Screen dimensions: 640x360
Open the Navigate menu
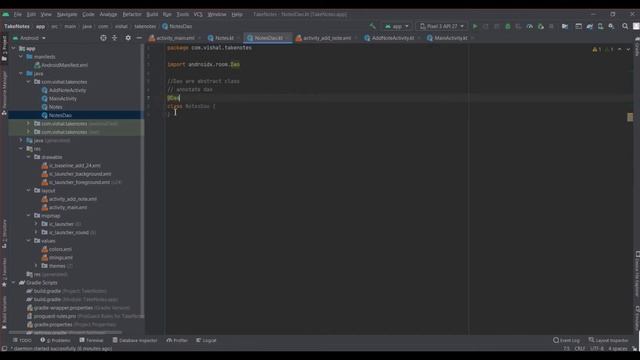(67, 14)
